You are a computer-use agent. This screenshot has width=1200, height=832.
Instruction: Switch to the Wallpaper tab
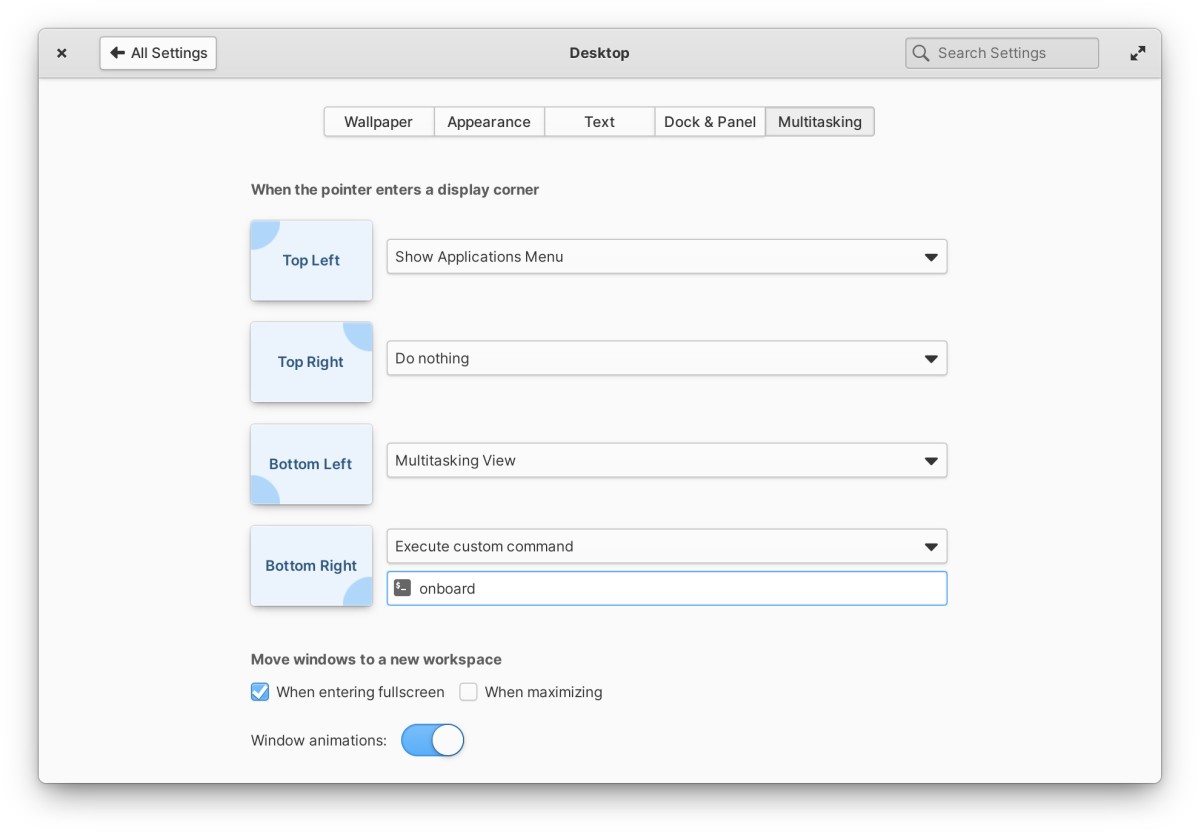(379, 121)
